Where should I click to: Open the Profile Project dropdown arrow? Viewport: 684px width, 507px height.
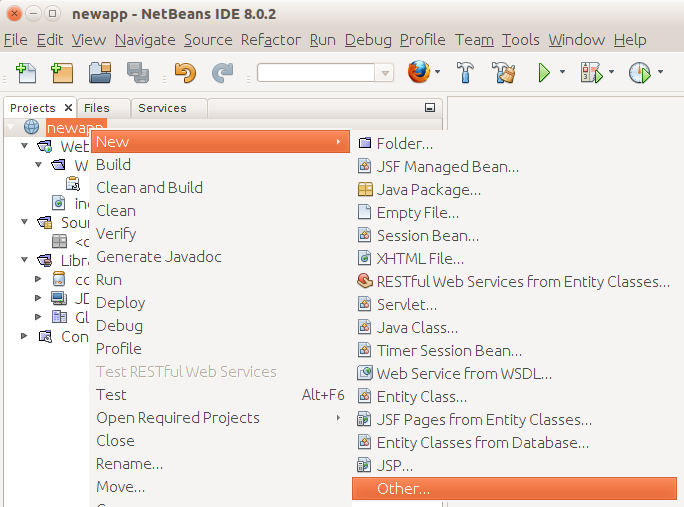660,72
